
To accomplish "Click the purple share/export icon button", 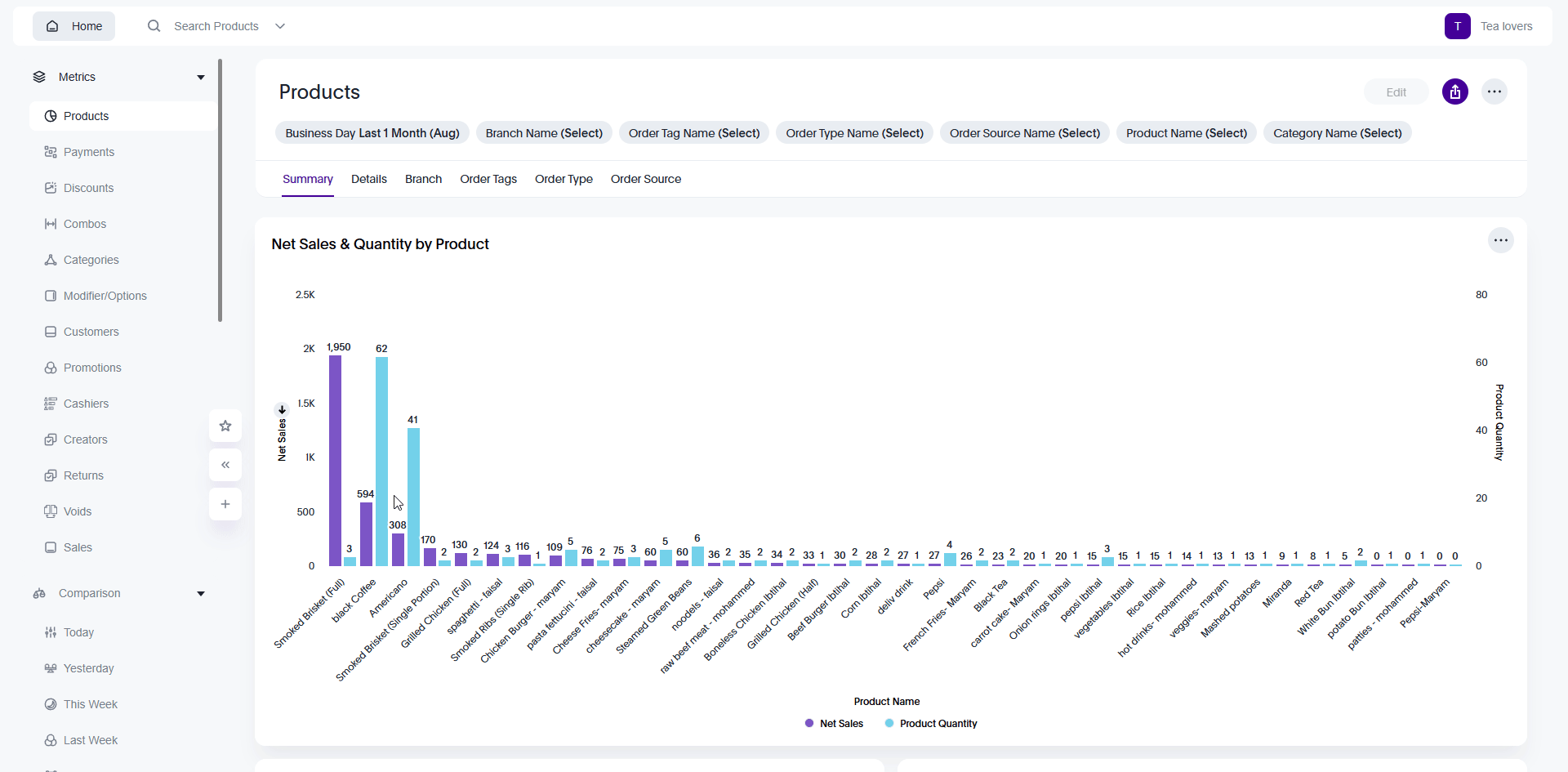I will pos(1454,92).
